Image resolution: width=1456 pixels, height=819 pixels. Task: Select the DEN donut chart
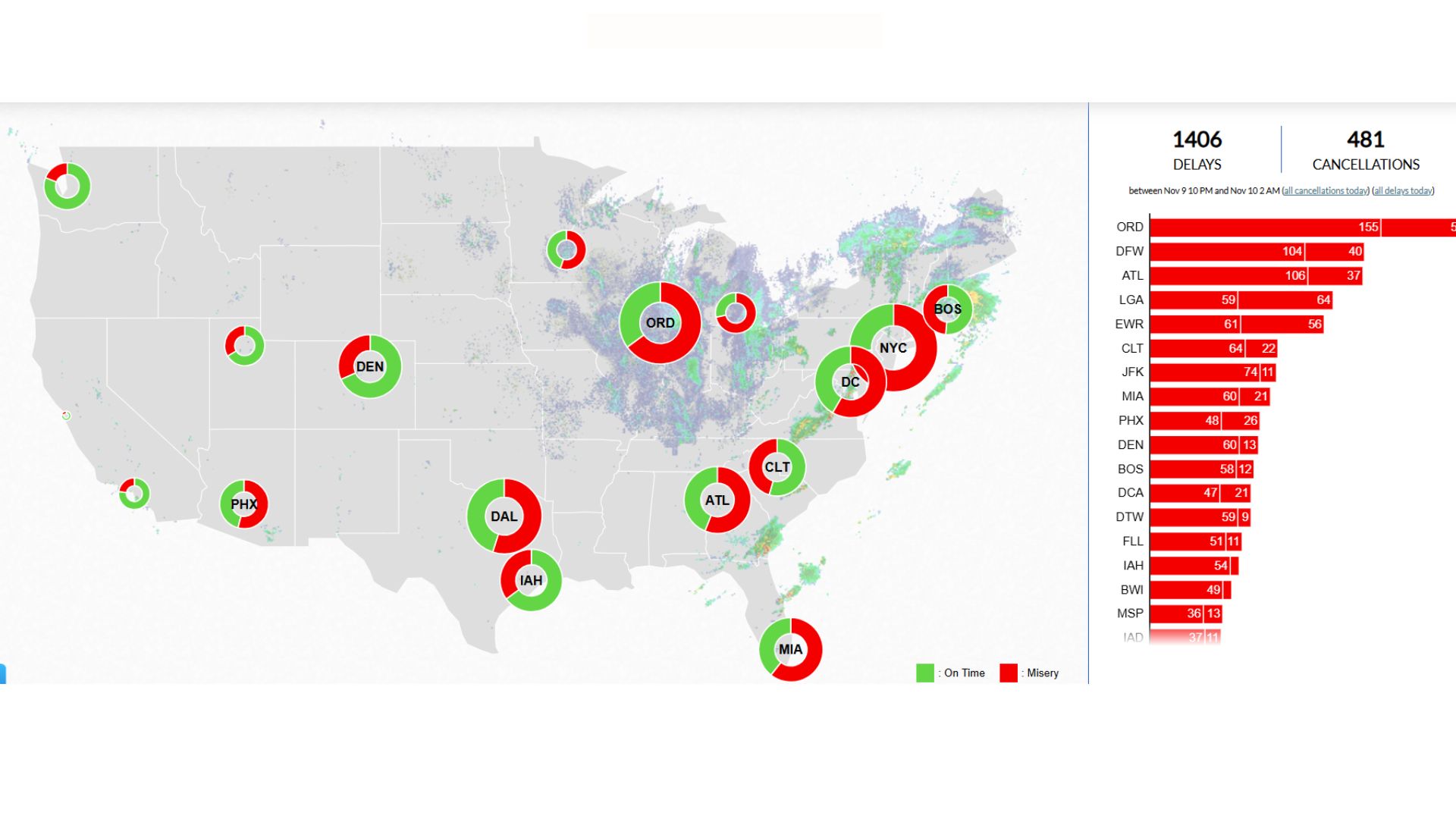[369, 366]
